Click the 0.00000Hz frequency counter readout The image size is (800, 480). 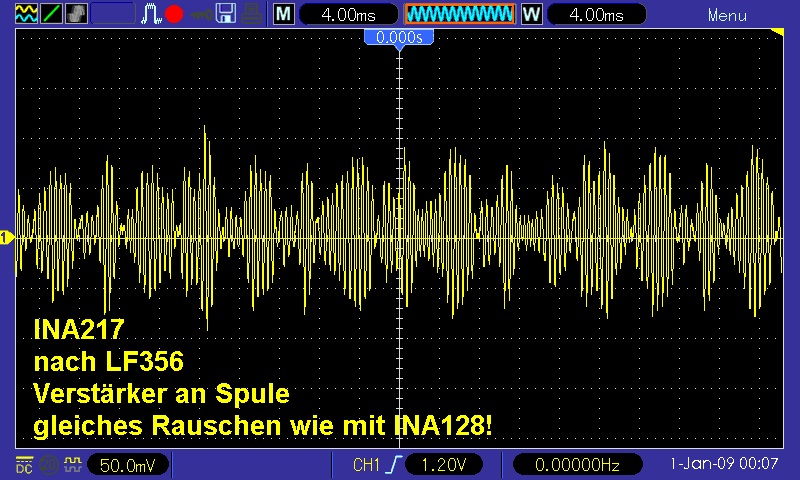(x=577, y=465)
